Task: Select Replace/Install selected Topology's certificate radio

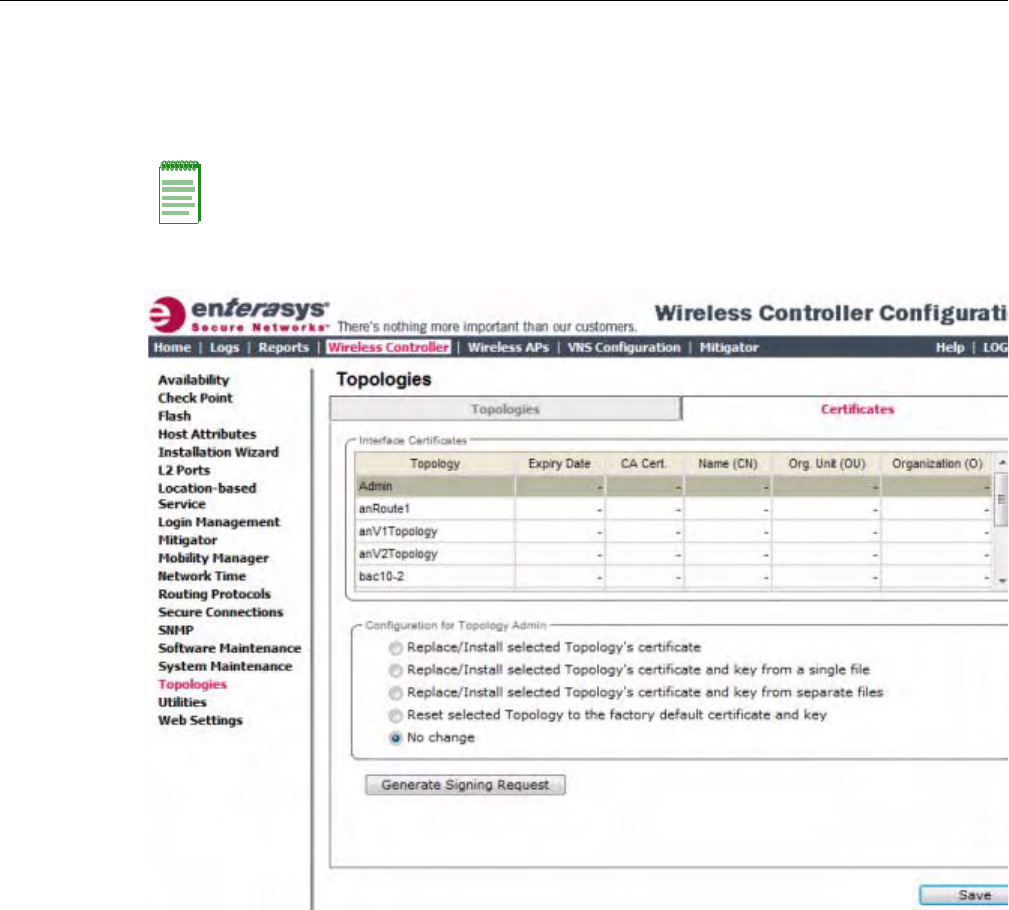Action: 396,648
